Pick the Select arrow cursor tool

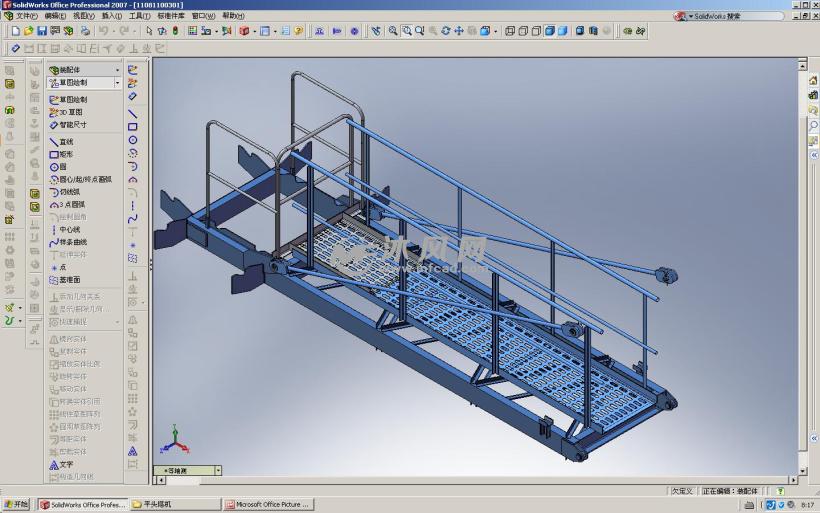149,31
